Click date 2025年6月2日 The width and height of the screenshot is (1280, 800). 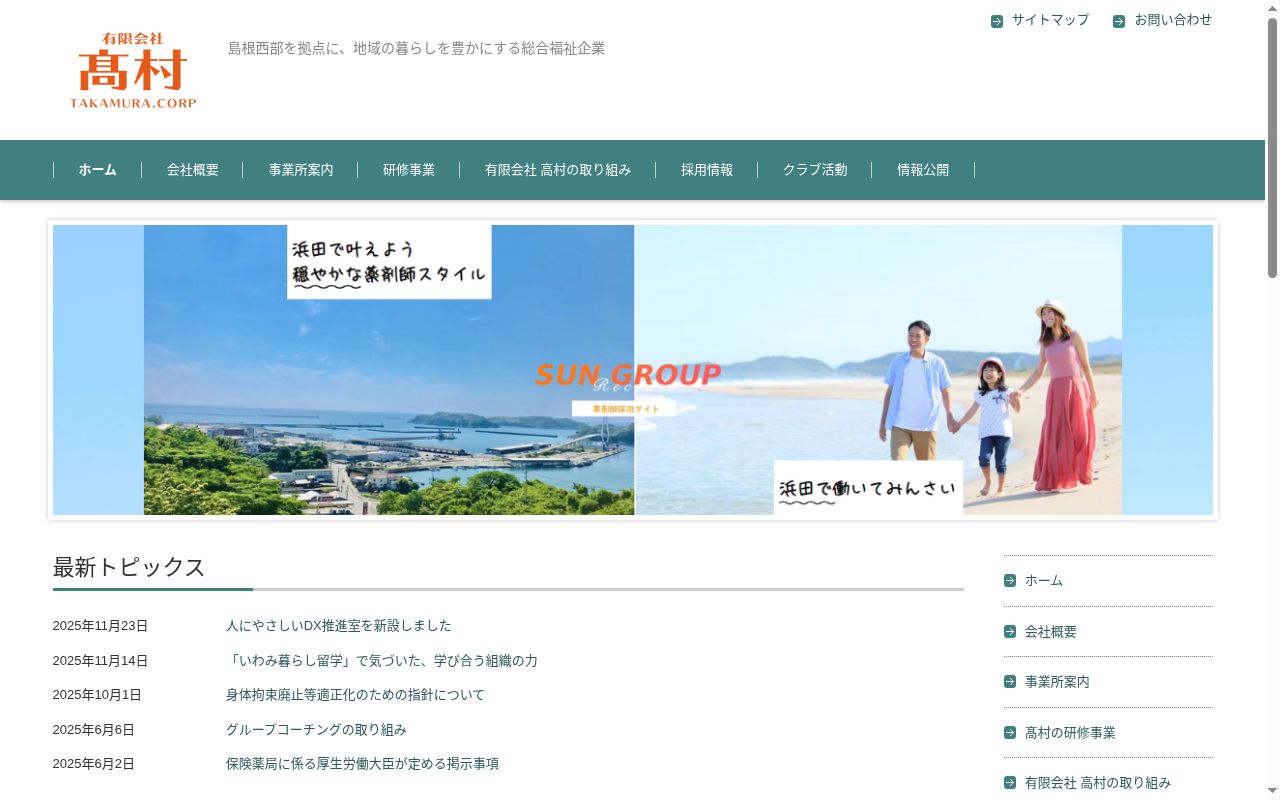pyautogui.click(x=93, y=764)
